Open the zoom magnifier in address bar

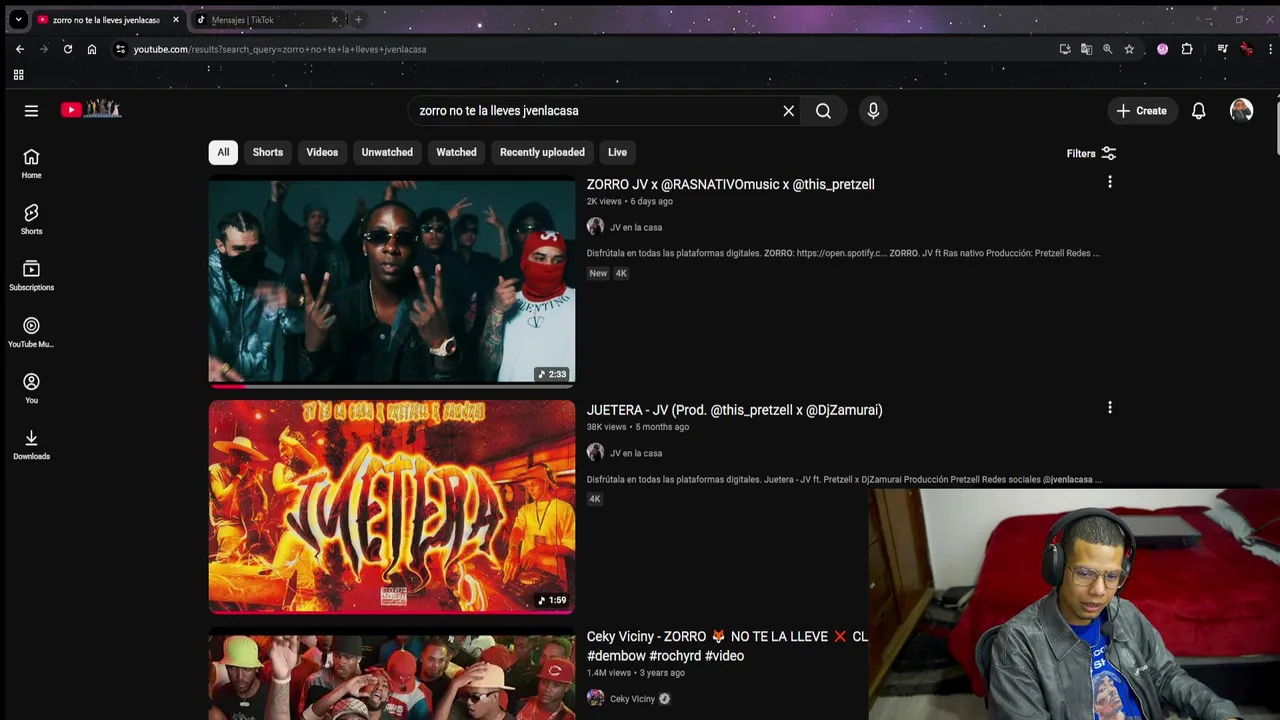(x=1107, y=49)
